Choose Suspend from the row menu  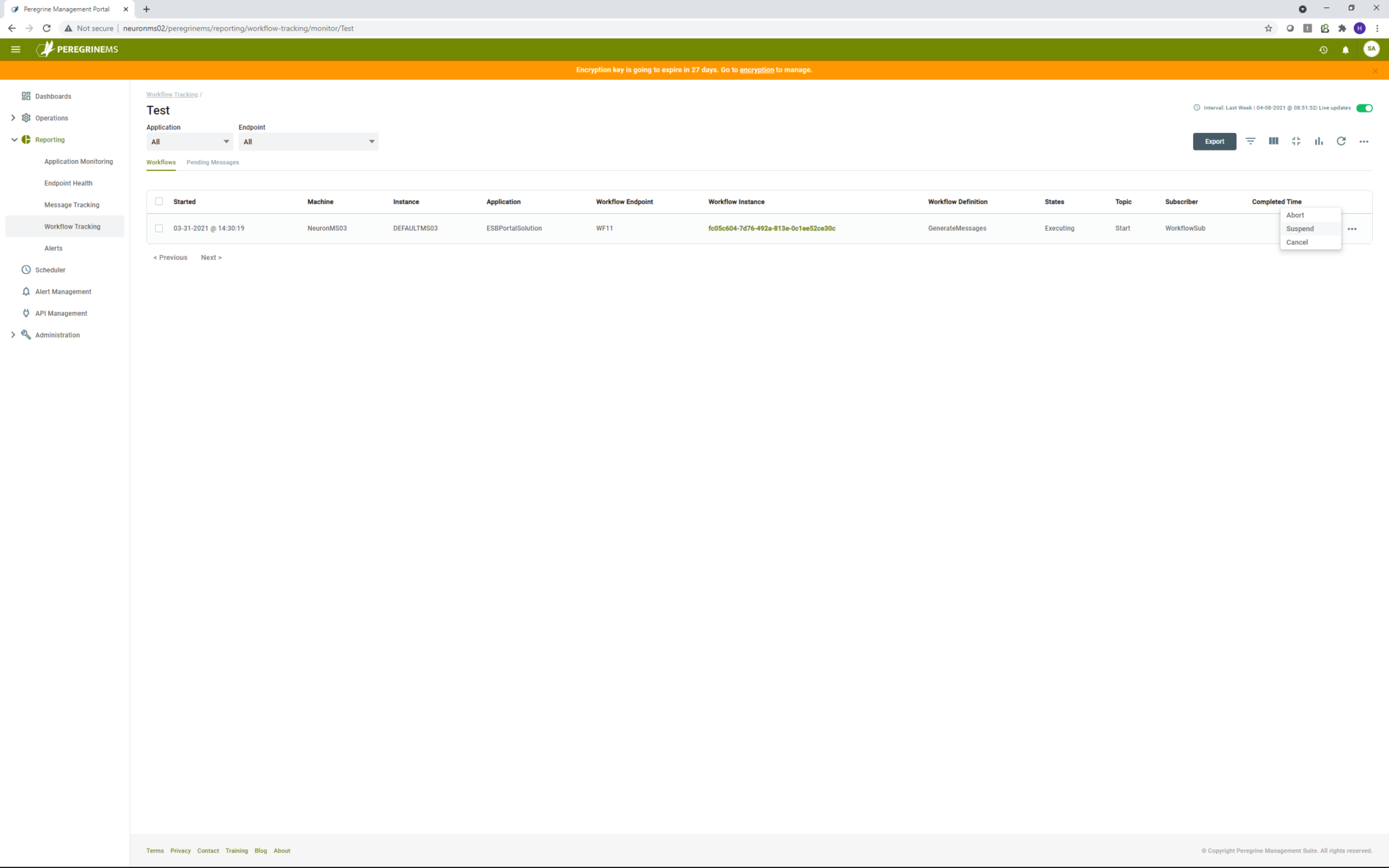pos(1299,229)
